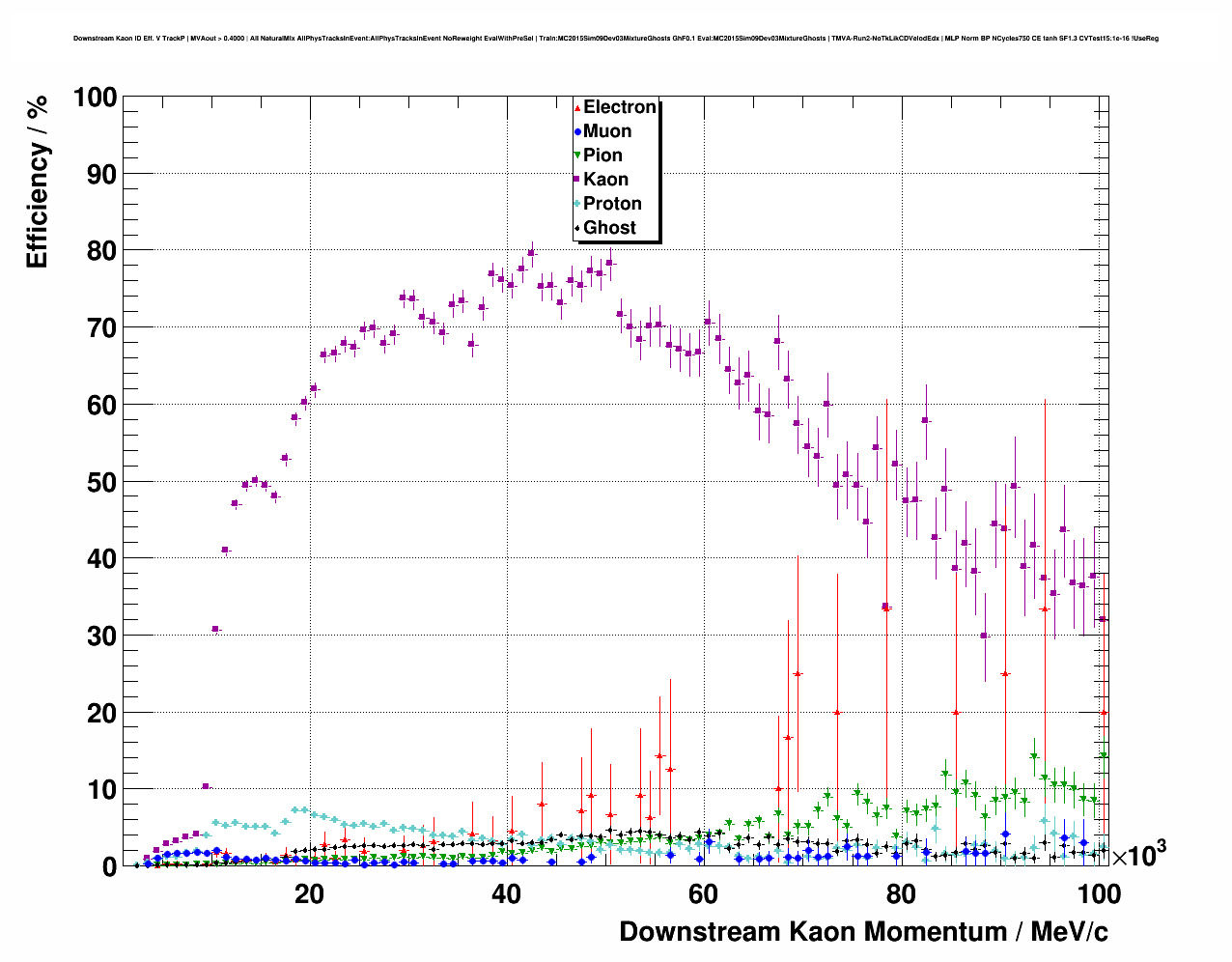
Task: Click the y-axis label 60
Action: (102, 406)
